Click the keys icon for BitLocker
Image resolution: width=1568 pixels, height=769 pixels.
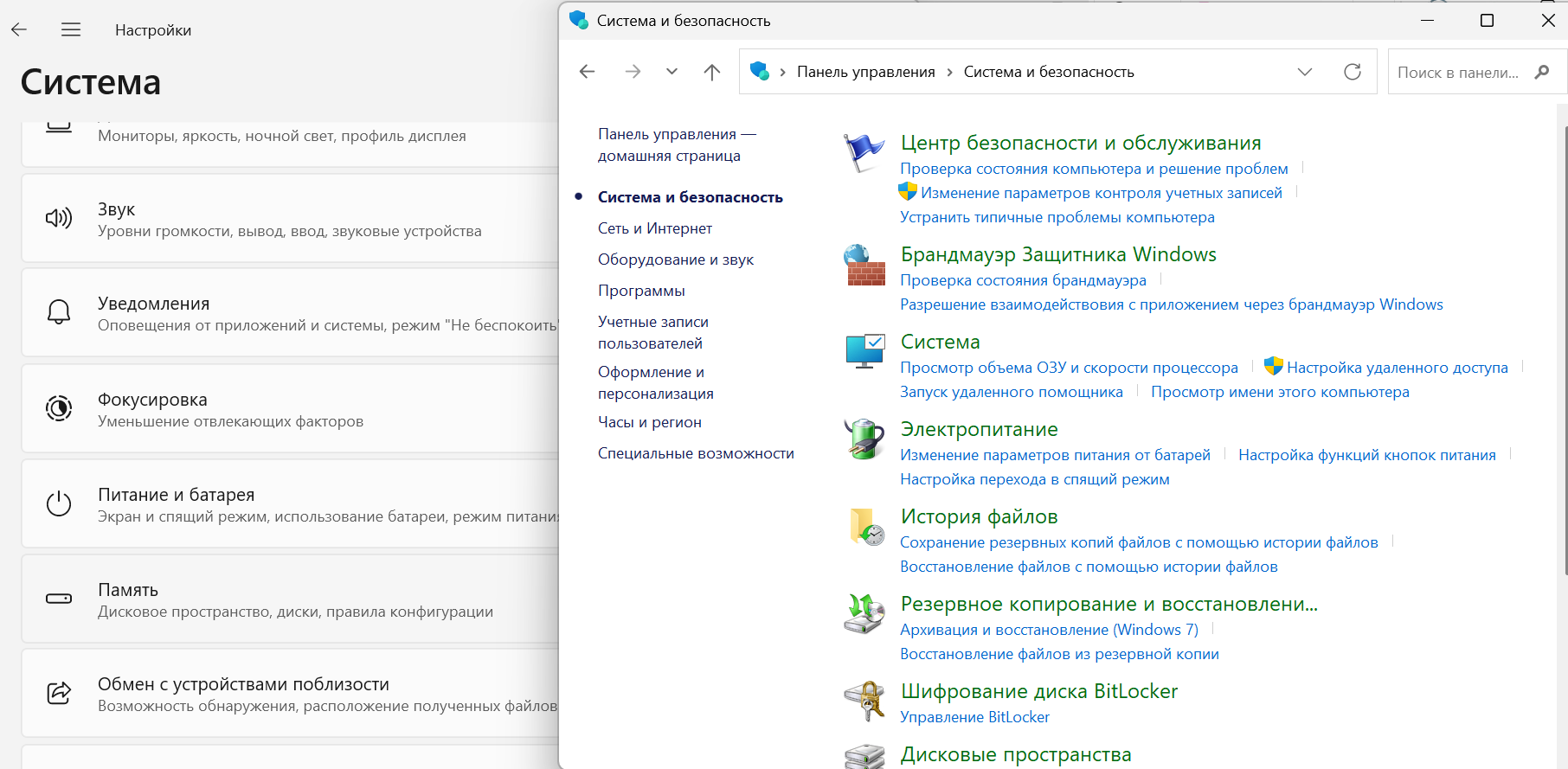tap(864, 701)
